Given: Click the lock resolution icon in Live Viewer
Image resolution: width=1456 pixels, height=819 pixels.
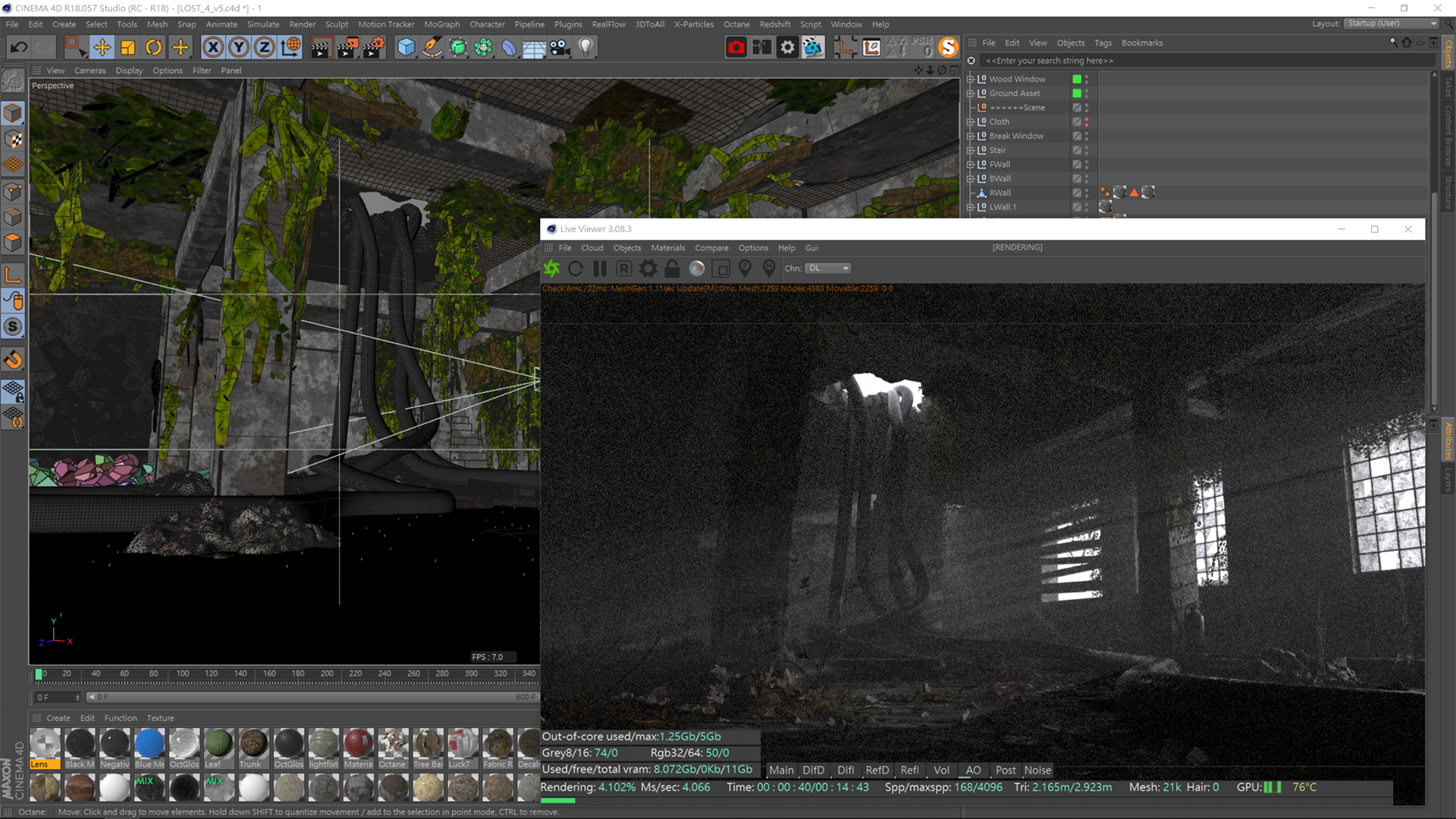Looking at the screenshot, I should tap(672, 268).
